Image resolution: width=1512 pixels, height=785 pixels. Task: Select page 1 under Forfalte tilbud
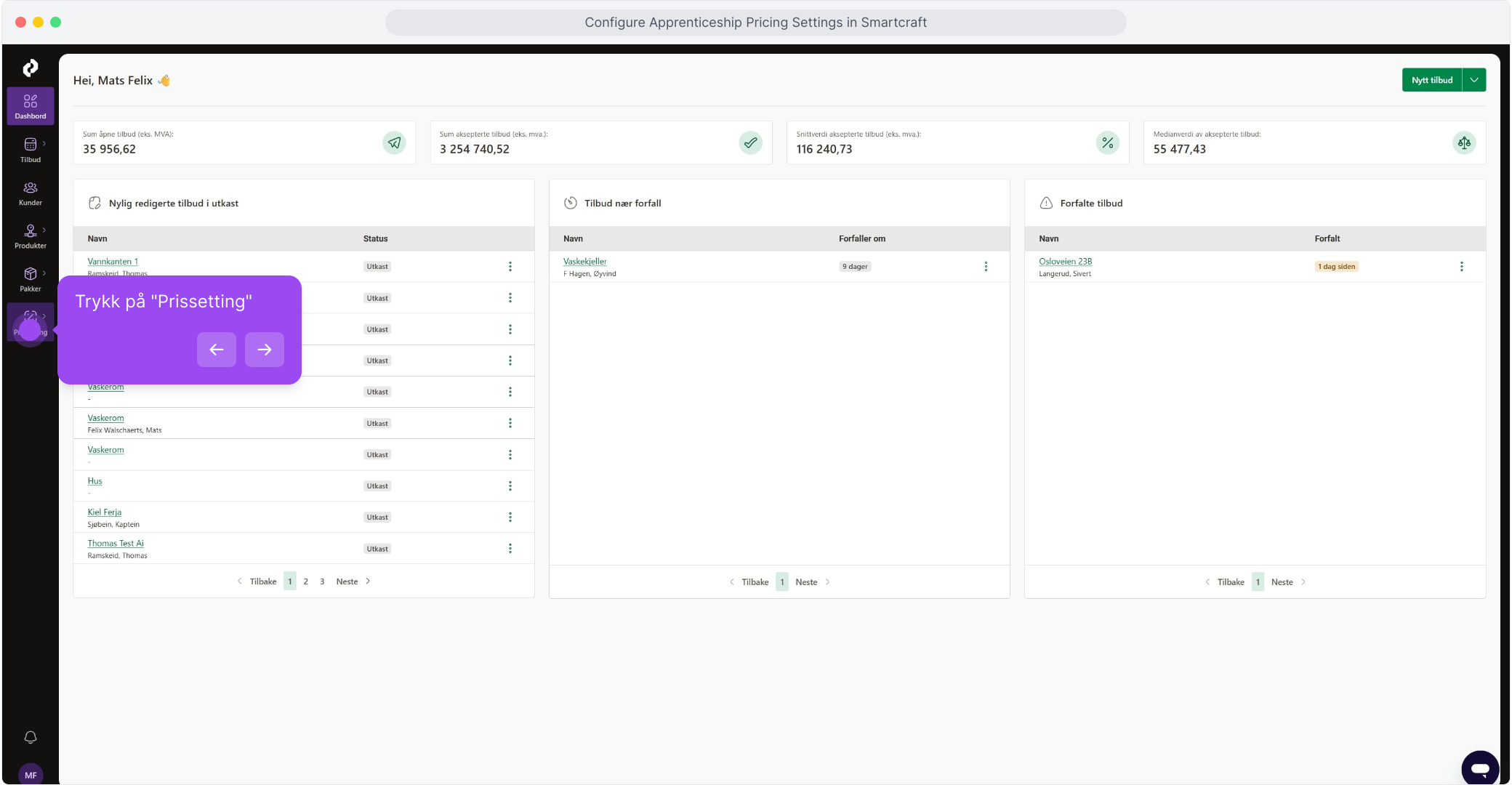(1258, 582)
